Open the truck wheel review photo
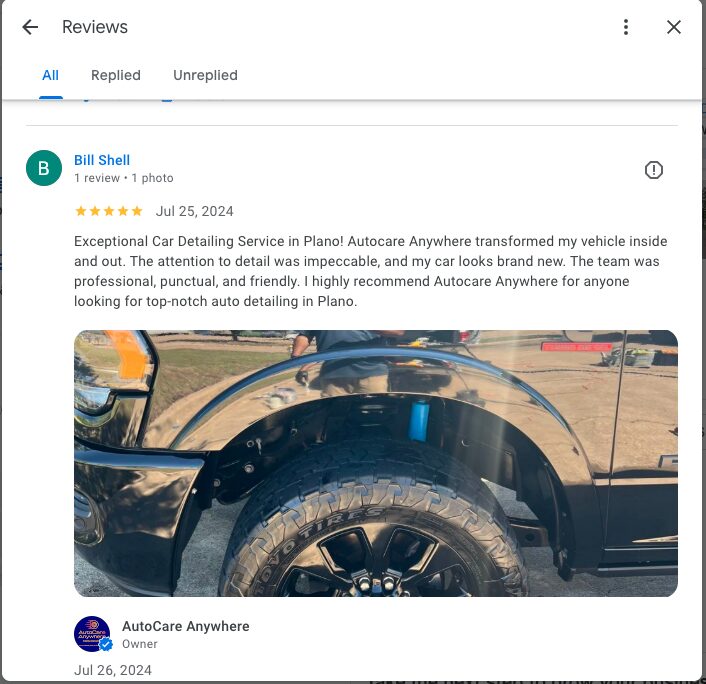The height and width of the screenshot is (684, 706). pos(376,463)
